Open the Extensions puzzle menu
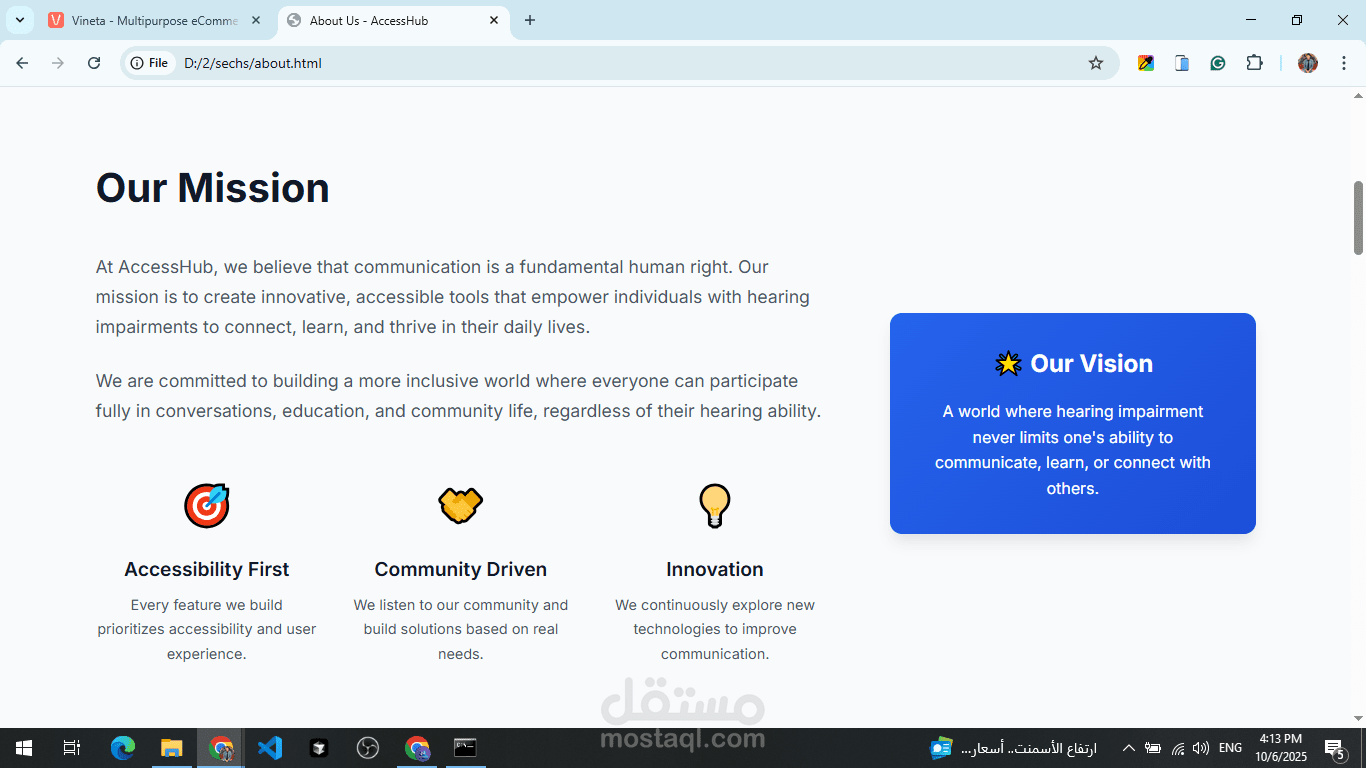 click(x=1254, y=63)
